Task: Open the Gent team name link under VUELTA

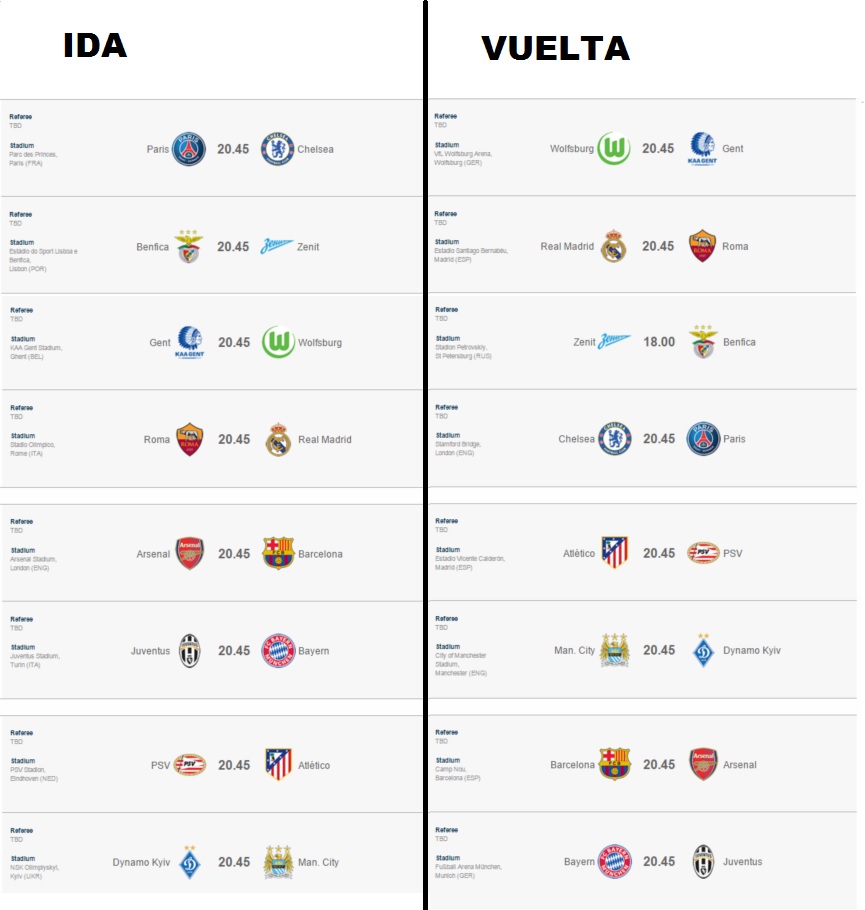Action: [733, 149]
